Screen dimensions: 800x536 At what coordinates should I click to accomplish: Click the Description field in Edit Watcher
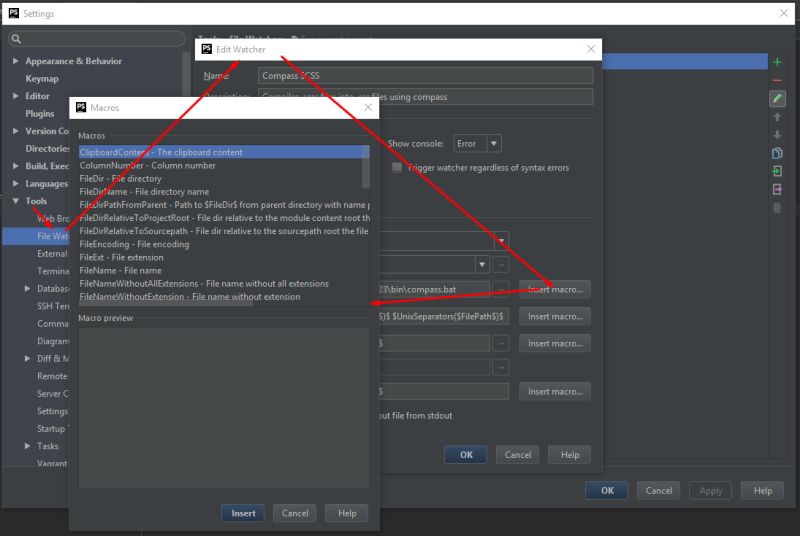tap(426, 96)
